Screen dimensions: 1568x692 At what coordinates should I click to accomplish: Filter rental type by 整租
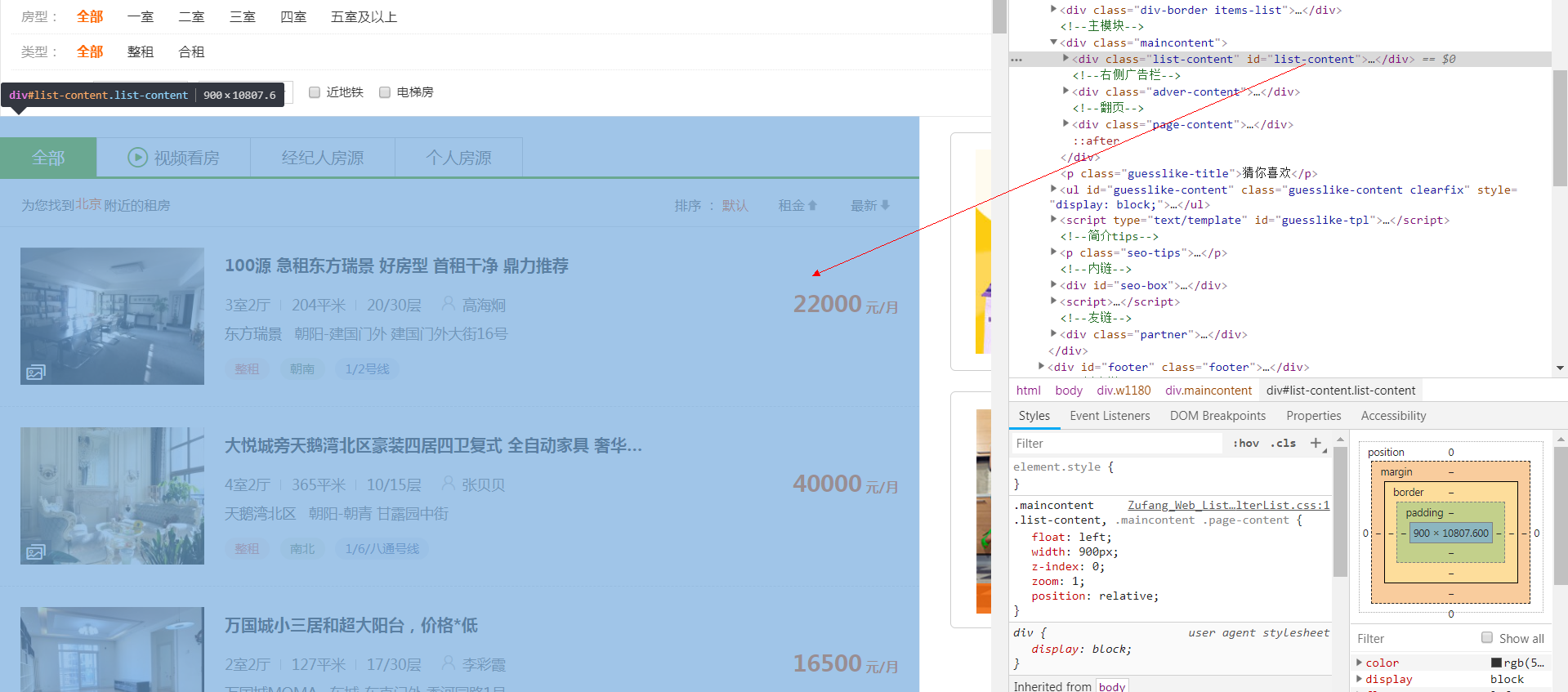(x=141, y=52)
